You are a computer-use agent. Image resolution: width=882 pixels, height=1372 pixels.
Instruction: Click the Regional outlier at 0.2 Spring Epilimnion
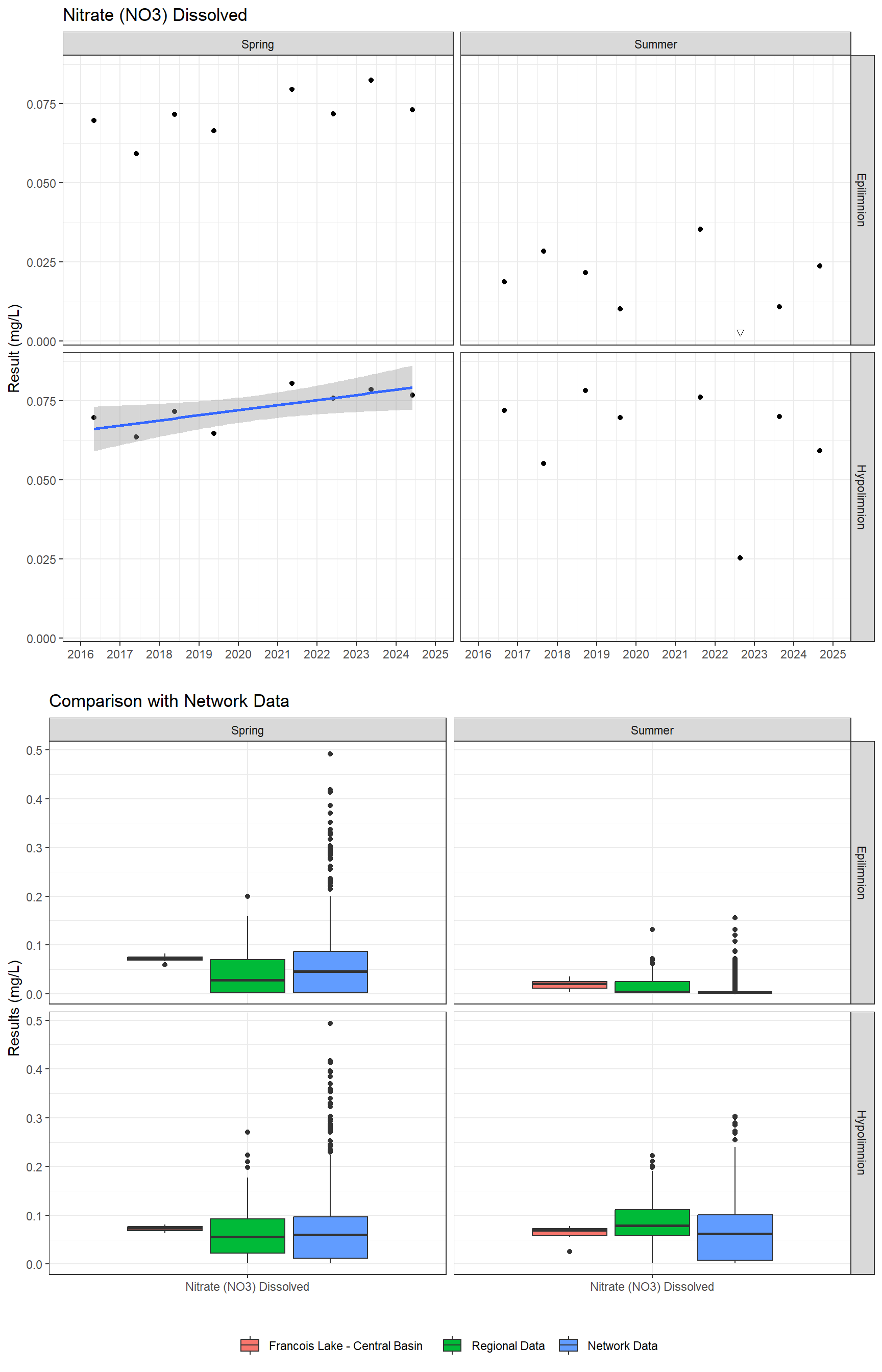(x=248, y=896)
